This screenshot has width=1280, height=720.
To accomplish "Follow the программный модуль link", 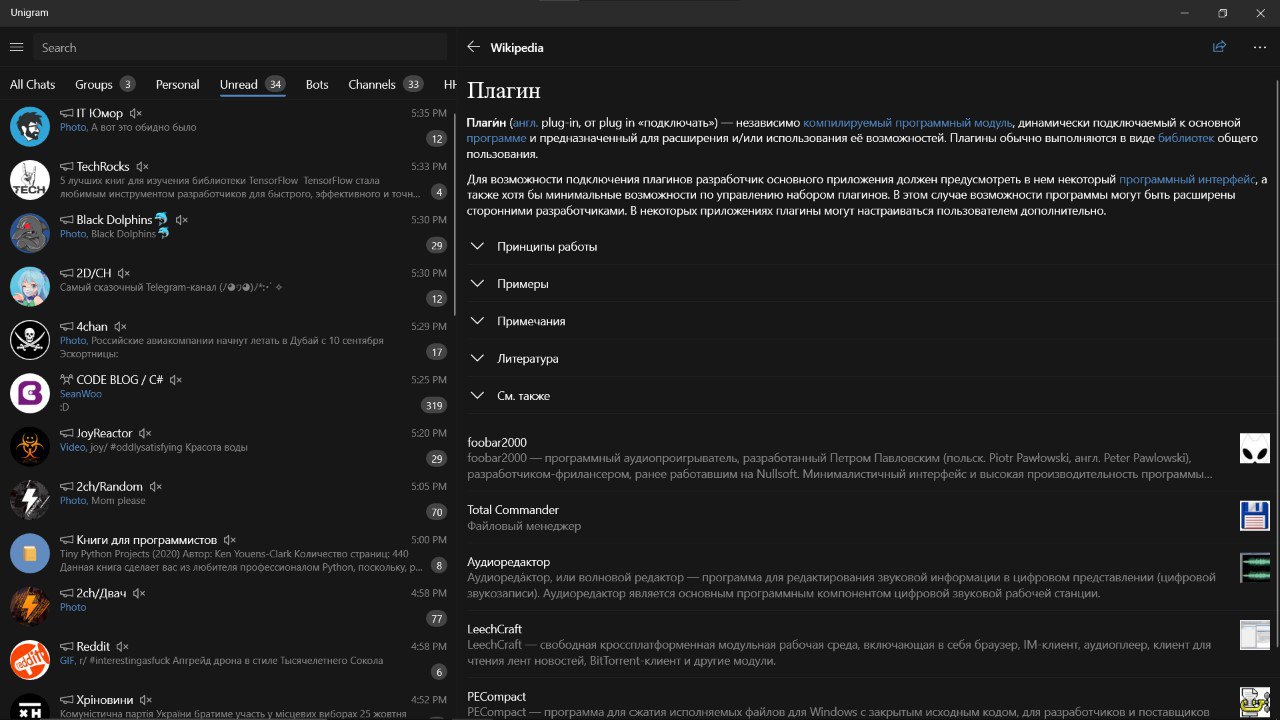I will pos(954,123).
